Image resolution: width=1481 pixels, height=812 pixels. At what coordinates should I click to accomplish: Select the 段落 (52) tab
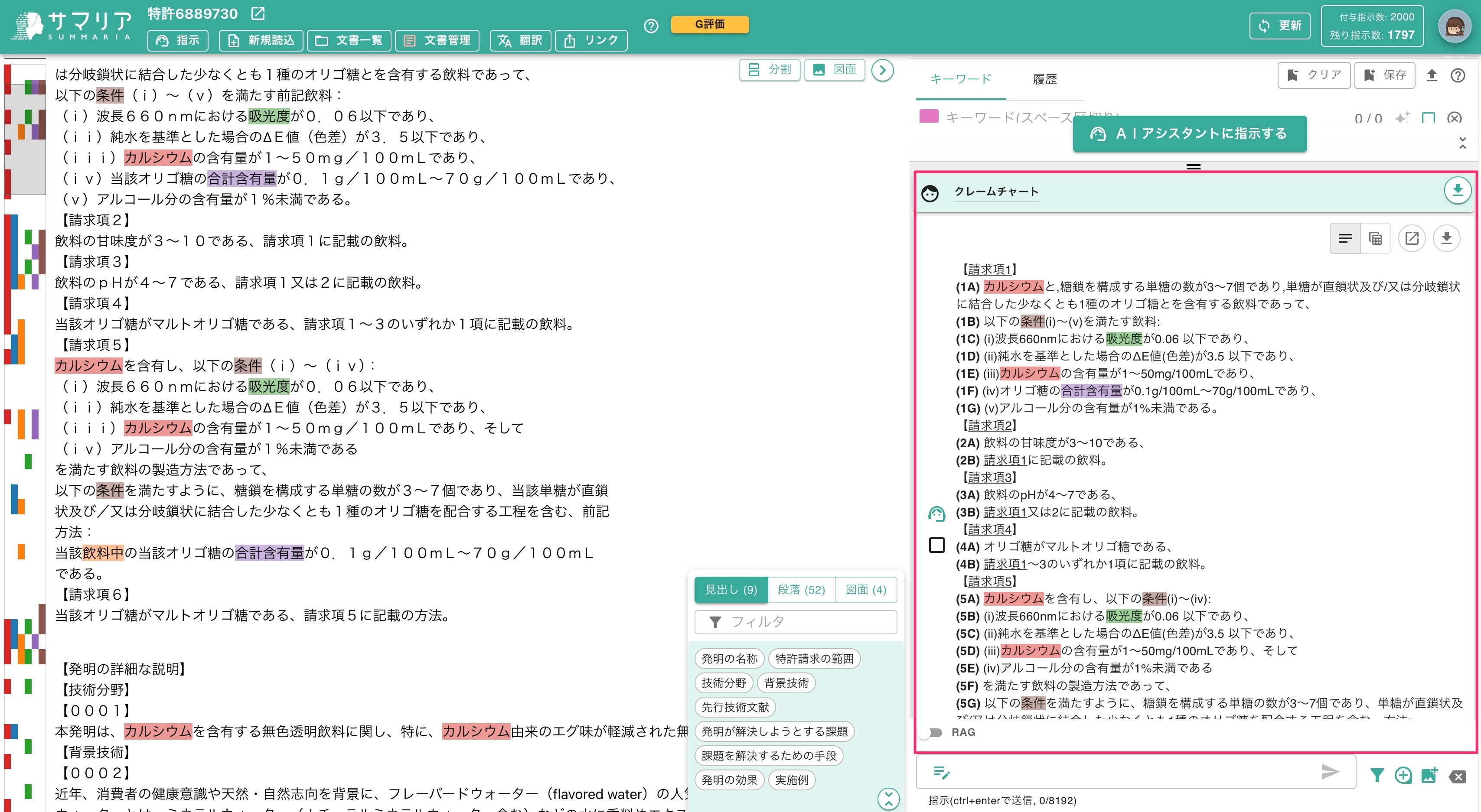pyautogui.click(x=801, y=590)
